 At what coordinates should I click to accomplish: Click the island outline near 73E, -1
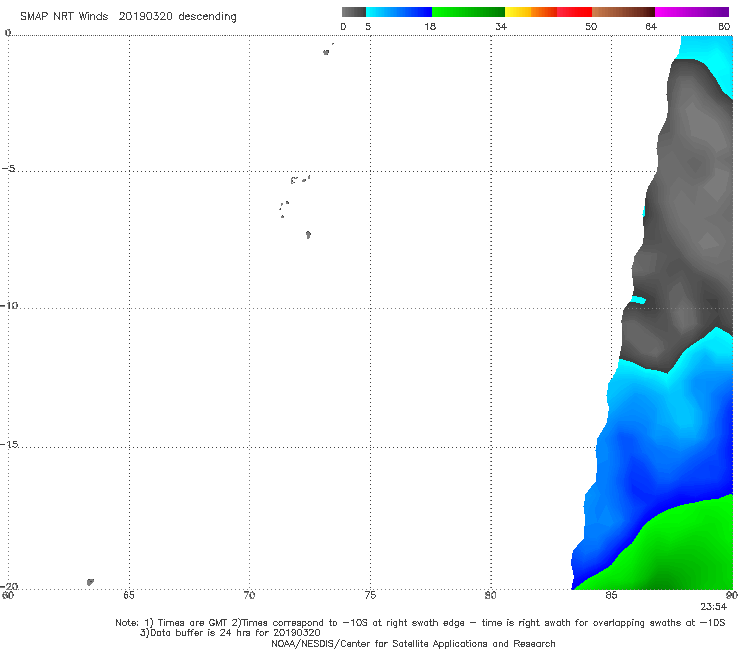point(326,52)
